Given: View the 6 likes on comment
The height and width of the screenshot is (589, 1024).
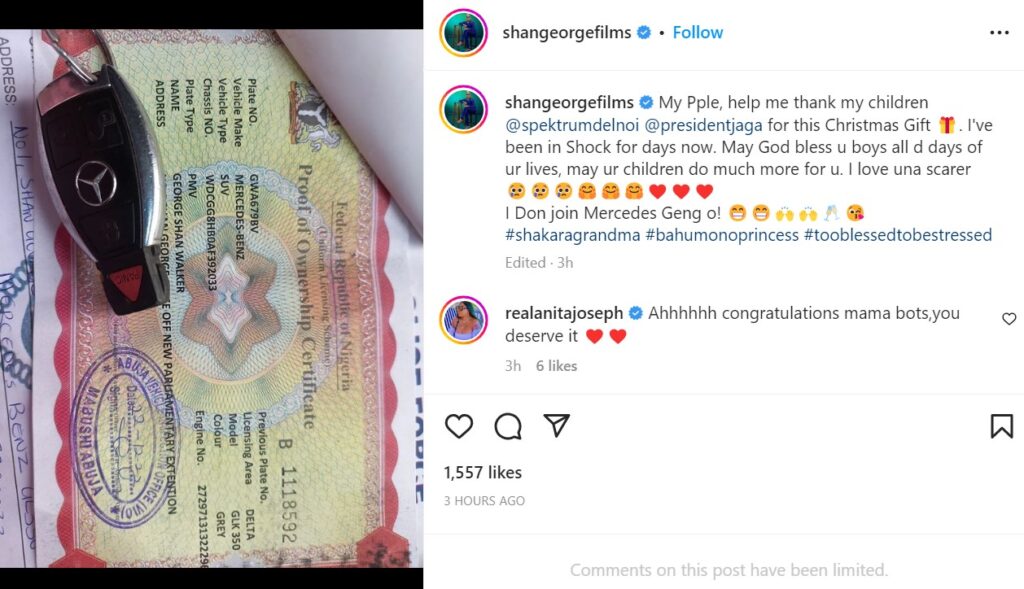Looking at the screenshot, I should (556, 366).
